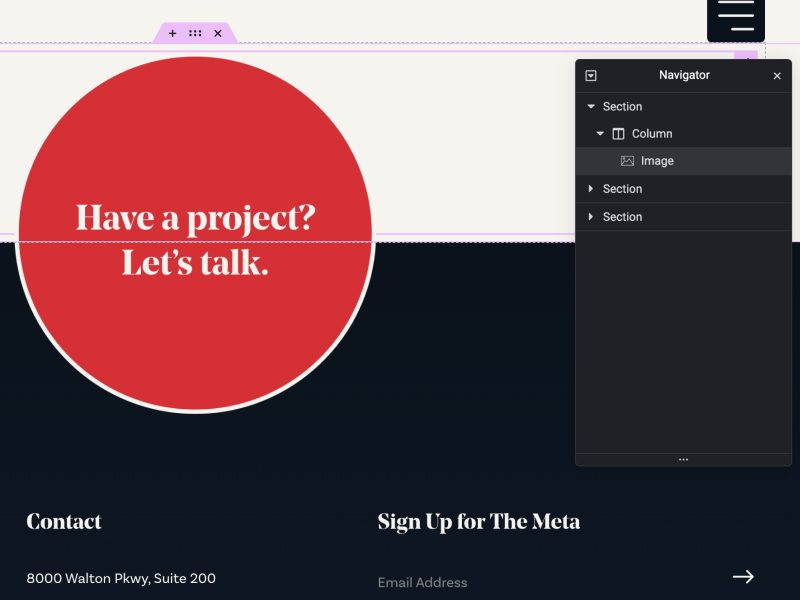Click the Navigator dock panel icon
The height and width of the screenshot is (600, 800).
tap(591, 76)
